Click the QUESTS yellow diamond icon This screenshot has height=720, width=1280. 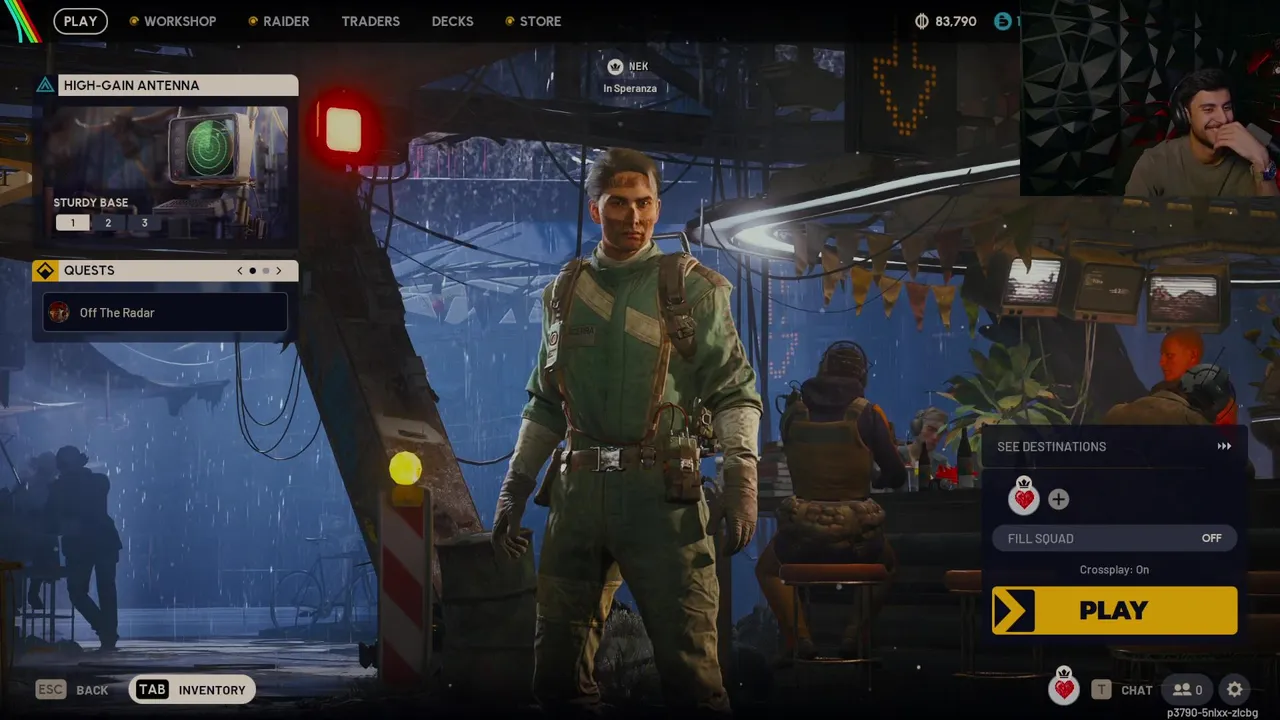[x=45, y=270]
